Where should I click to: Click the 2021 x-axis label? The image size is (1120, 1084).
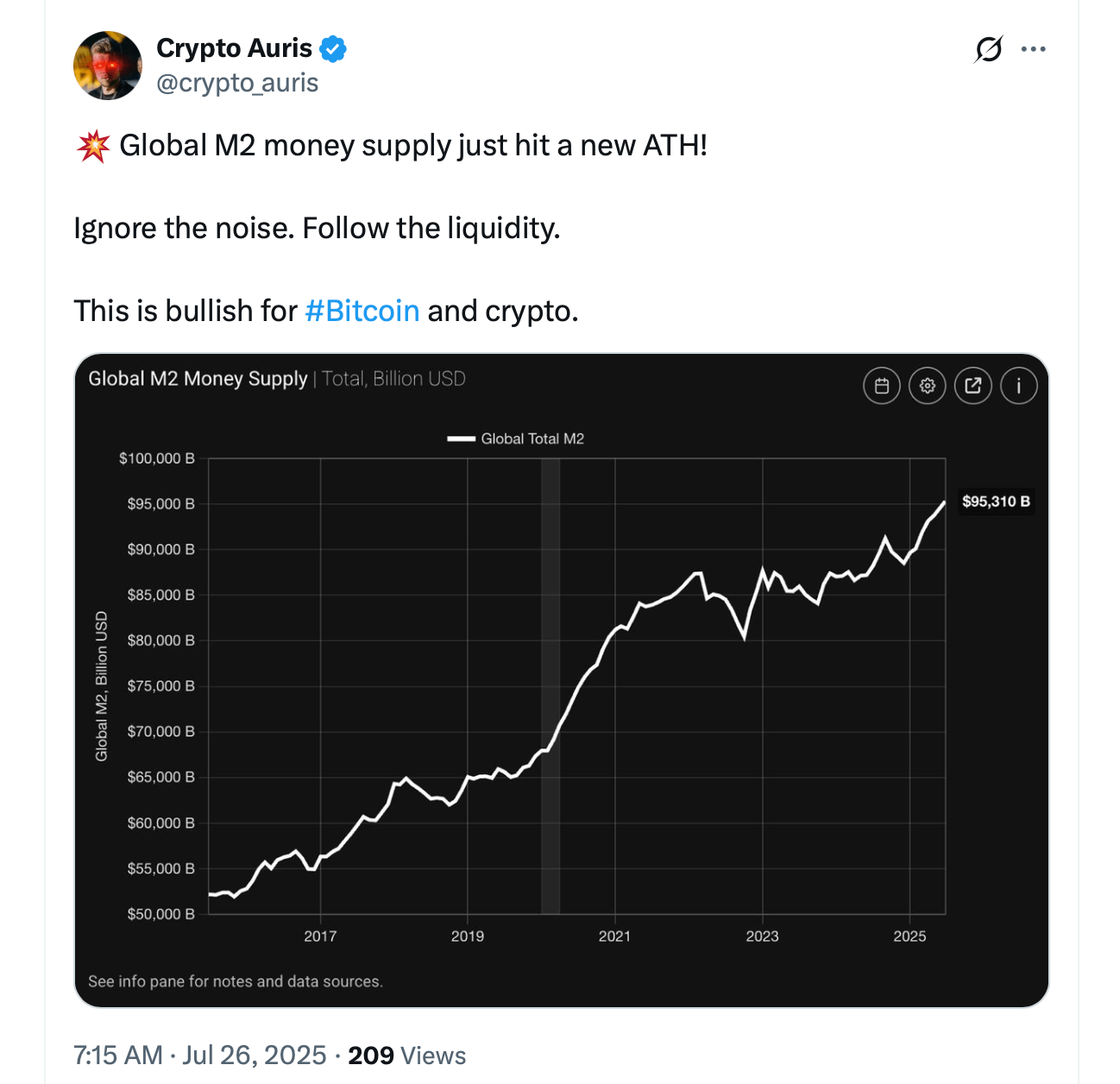614,936
